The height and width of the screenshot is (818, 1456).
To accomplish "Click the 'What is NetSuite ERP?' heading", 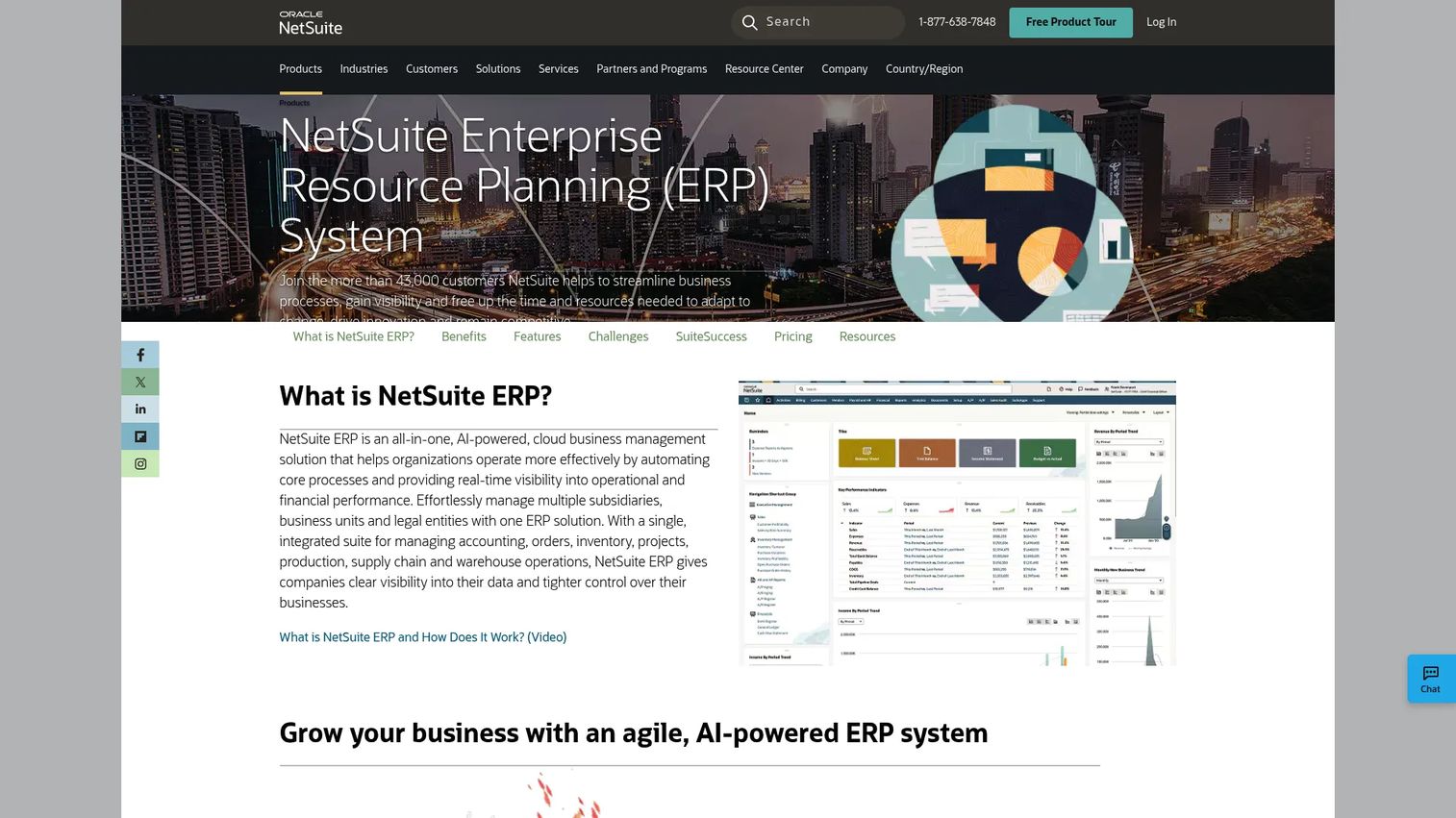I will tap(415, 396).
